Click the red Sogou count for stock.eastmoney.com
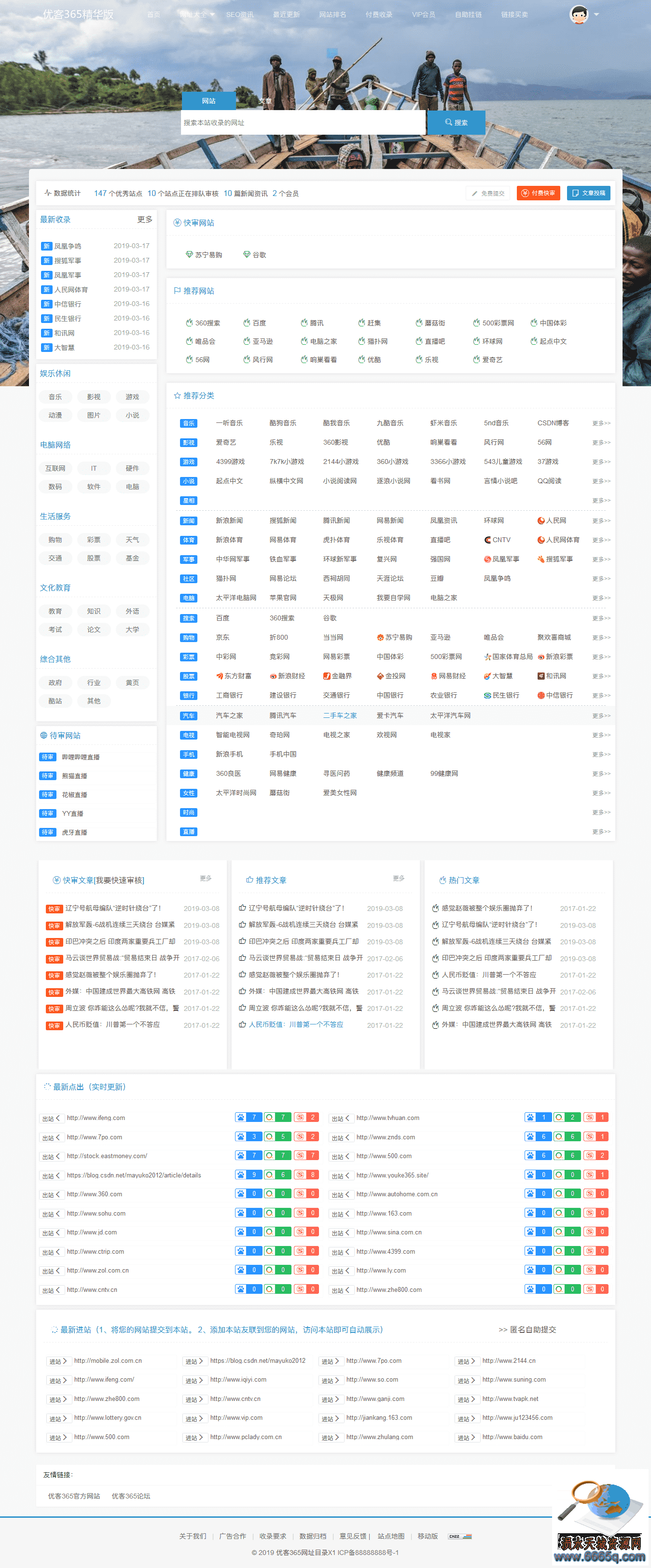Image resolution: width=651 pixels, height=1568 pixels. 307,1155
